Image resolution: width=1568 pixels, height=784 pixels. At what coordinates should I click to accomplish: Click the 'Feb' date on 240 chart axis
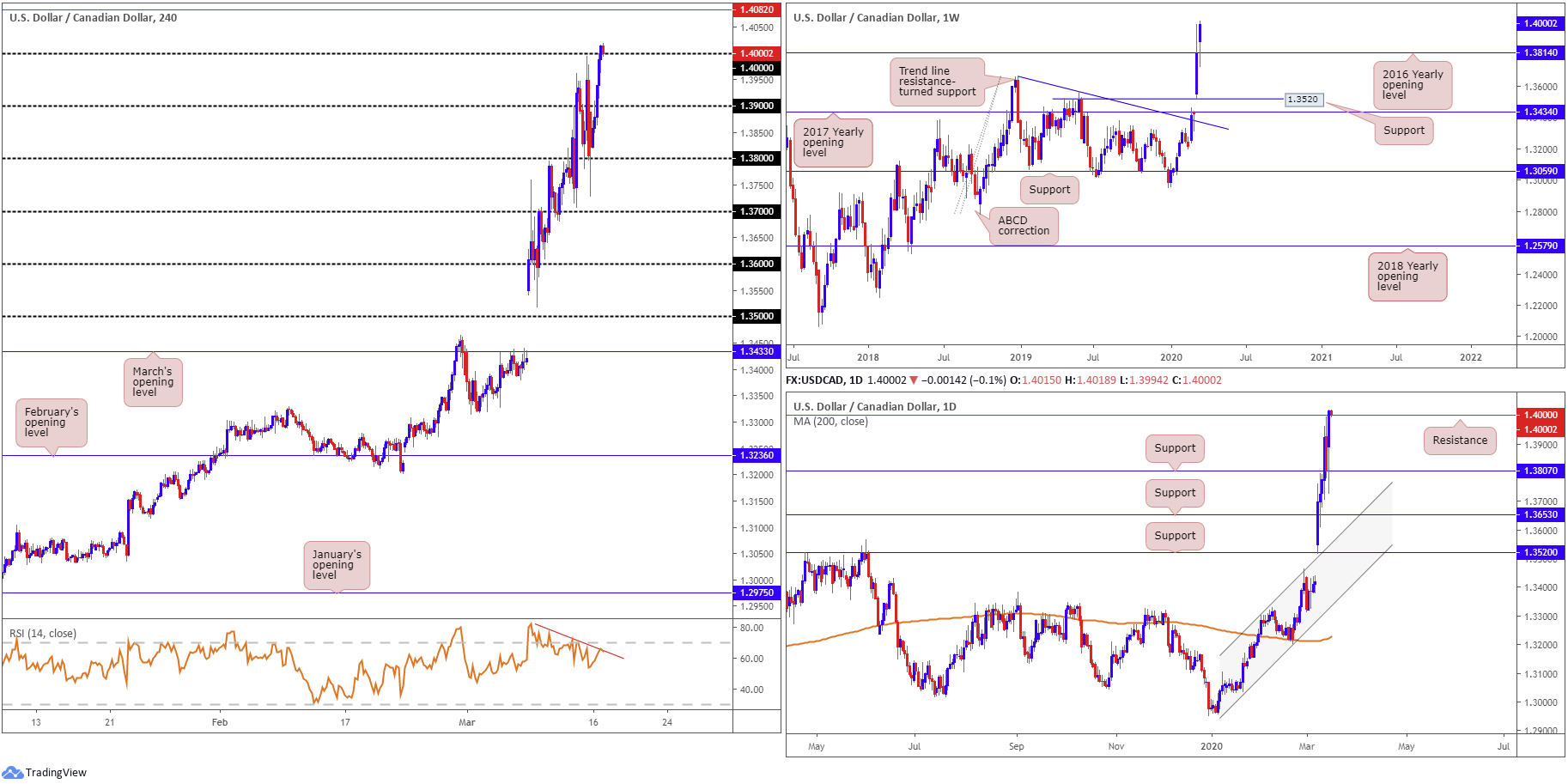coord(220,722)
